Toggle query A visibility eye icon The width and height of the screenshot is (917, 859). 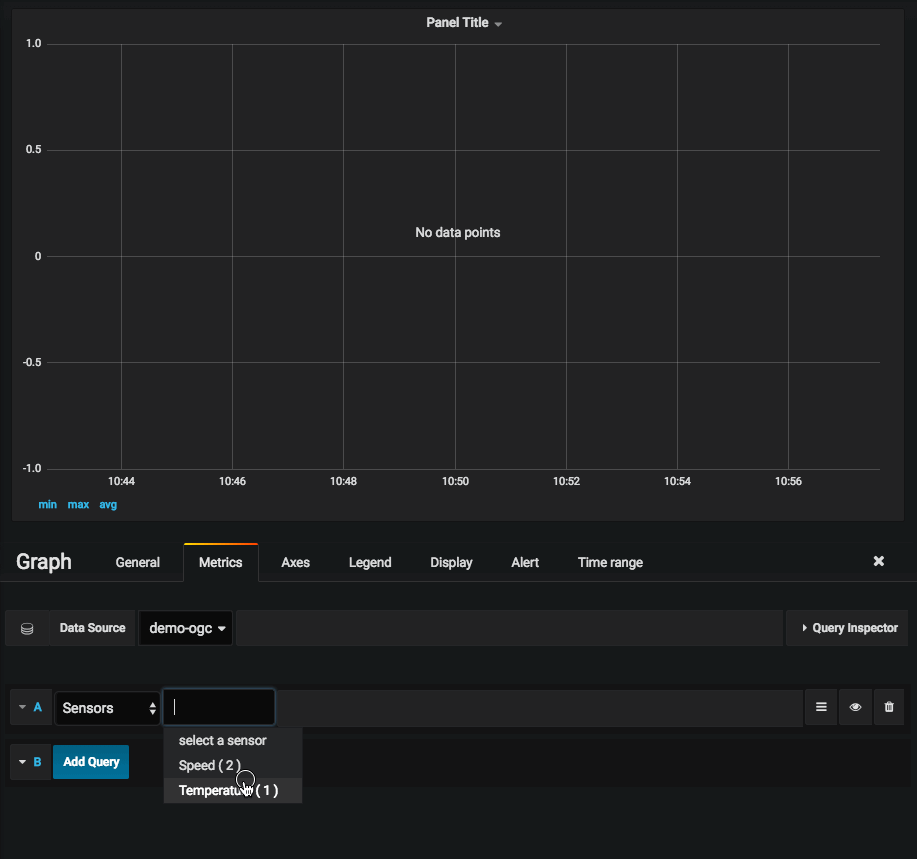(x=855, y=708)
